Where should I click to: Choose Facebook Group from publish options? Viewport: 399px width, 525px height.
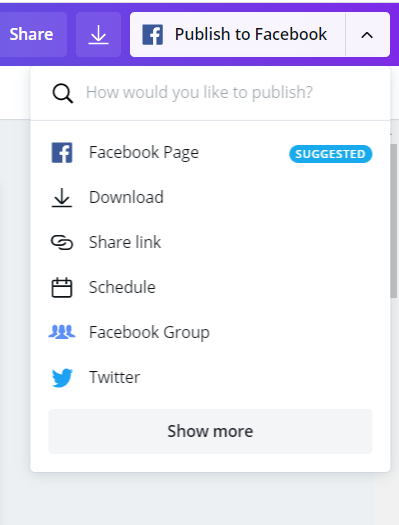(x=210, y=332)
